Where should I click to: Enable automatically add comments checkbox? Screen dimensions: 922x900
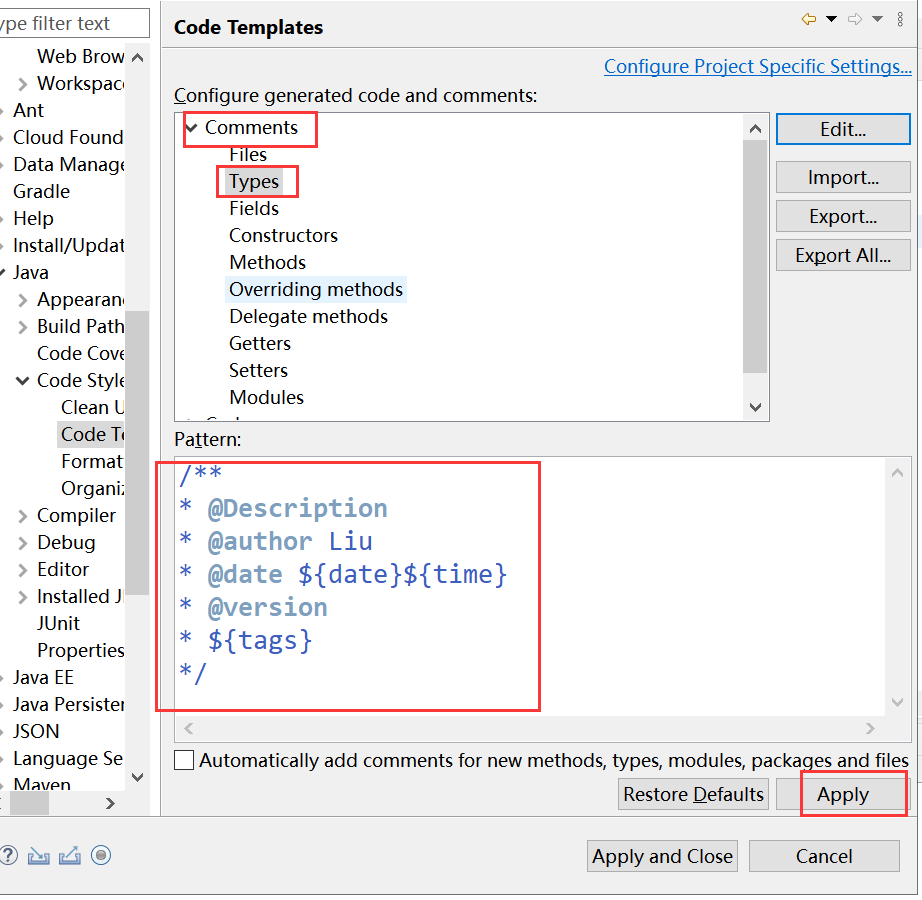[184, 760]
